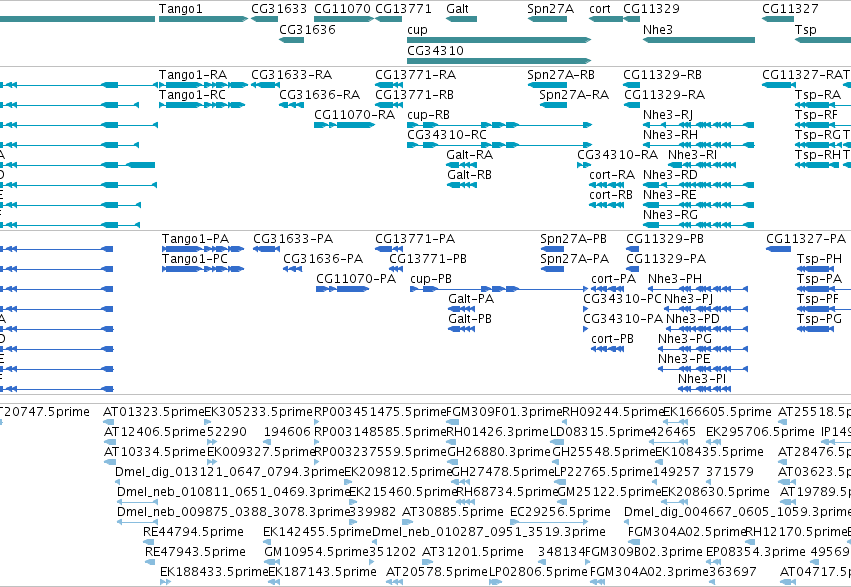Select the CG11327 gene label

(790, 9)
